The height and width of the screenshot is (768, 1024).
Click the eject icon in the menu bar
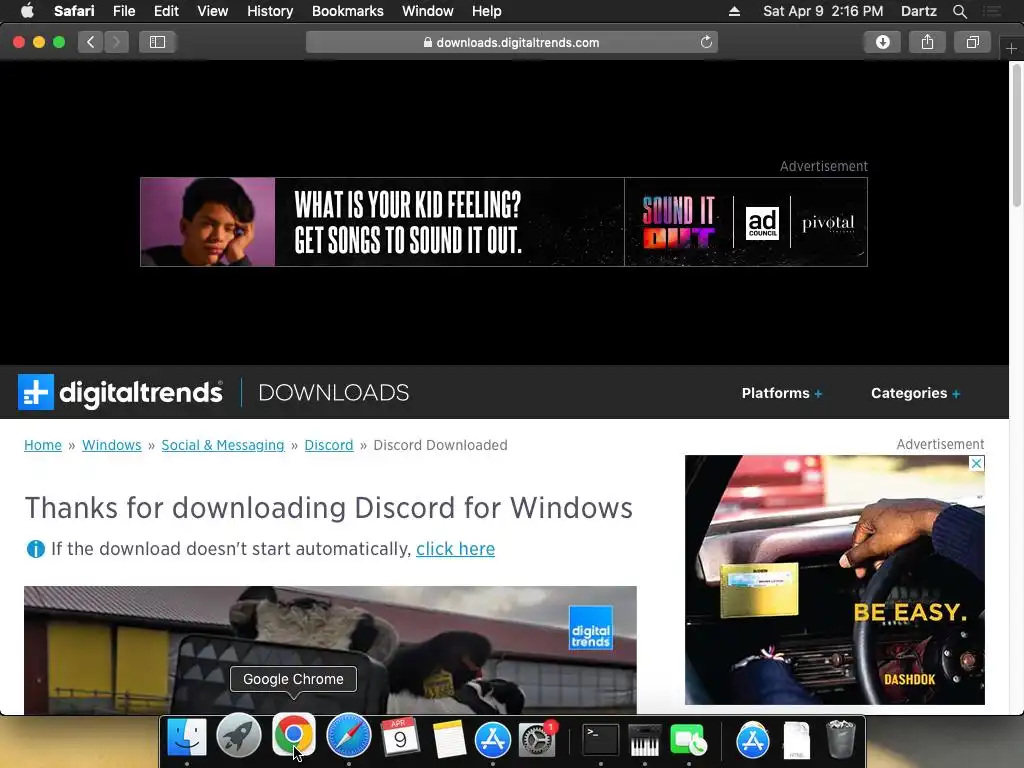734,11
